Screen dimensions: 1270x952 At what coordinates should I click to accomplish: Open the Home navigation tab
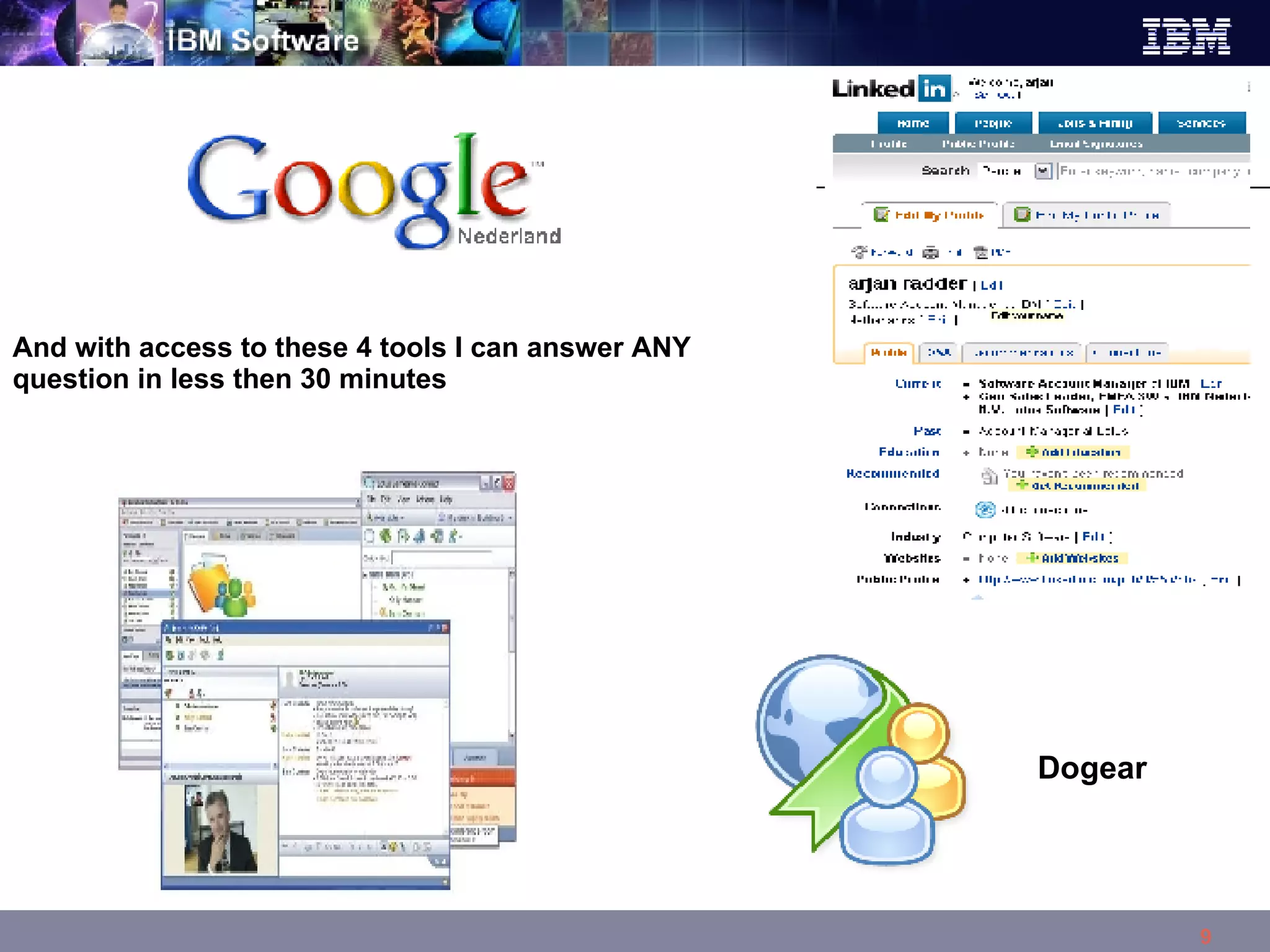pos(913,123)
